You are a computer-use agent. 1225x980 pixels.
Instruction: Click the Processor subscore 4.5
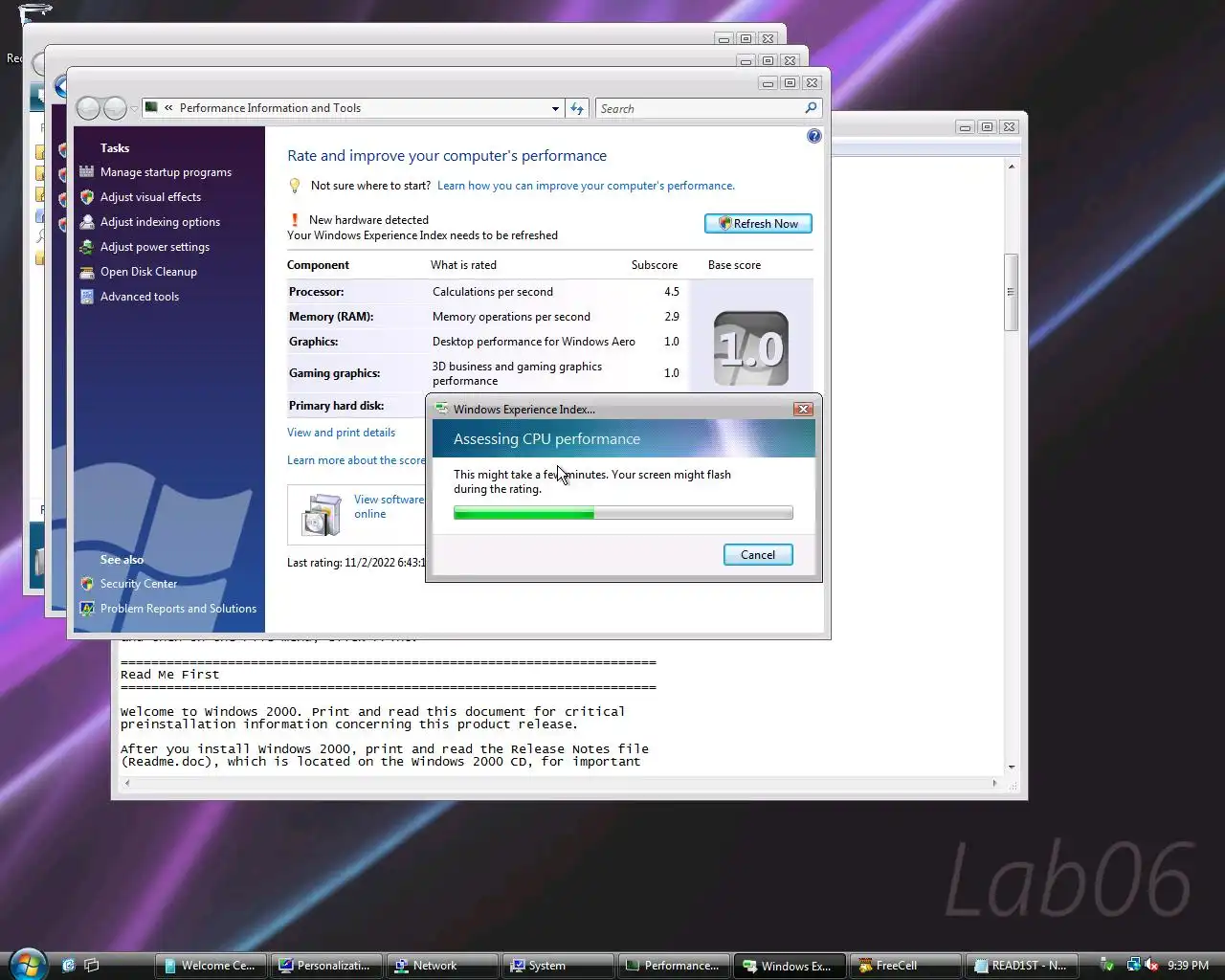click(672, 292)
